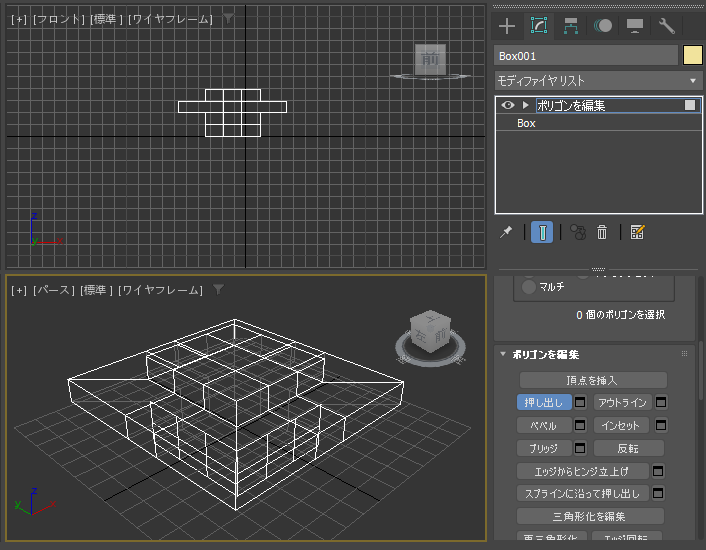The width and height of the screenshot is (706, 550).
Task: Click the Box001 object name field
Action: coord(586,56)
